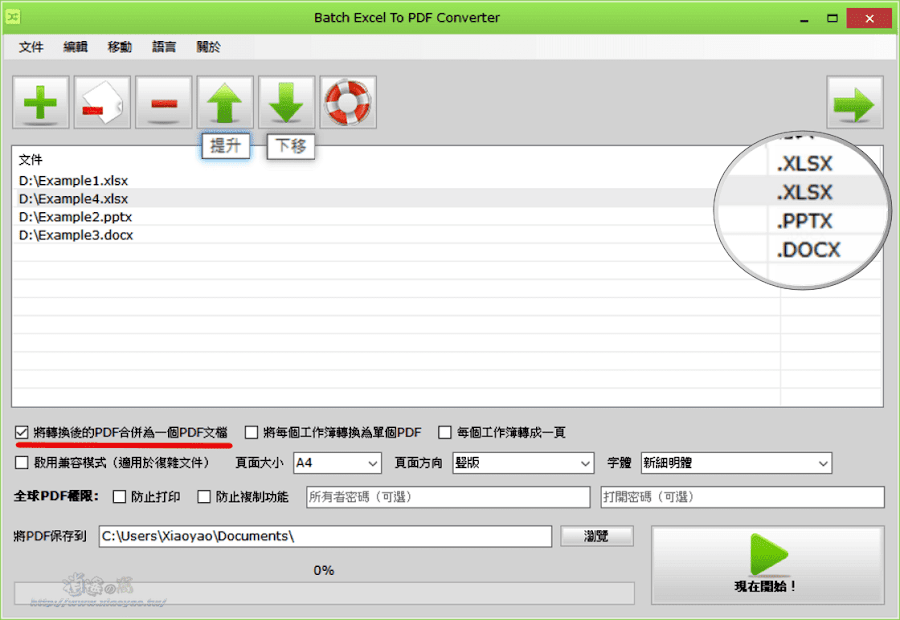Screen dimensions: 900x620
Task: Click the remove selected file icon
Action: point(102,102)
